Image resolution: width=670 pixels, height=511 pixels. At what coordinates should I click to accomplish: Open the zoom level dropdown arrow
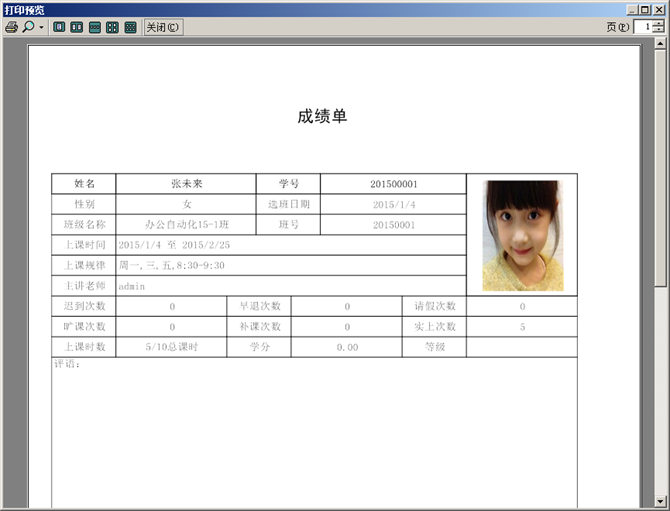point(41,27)
